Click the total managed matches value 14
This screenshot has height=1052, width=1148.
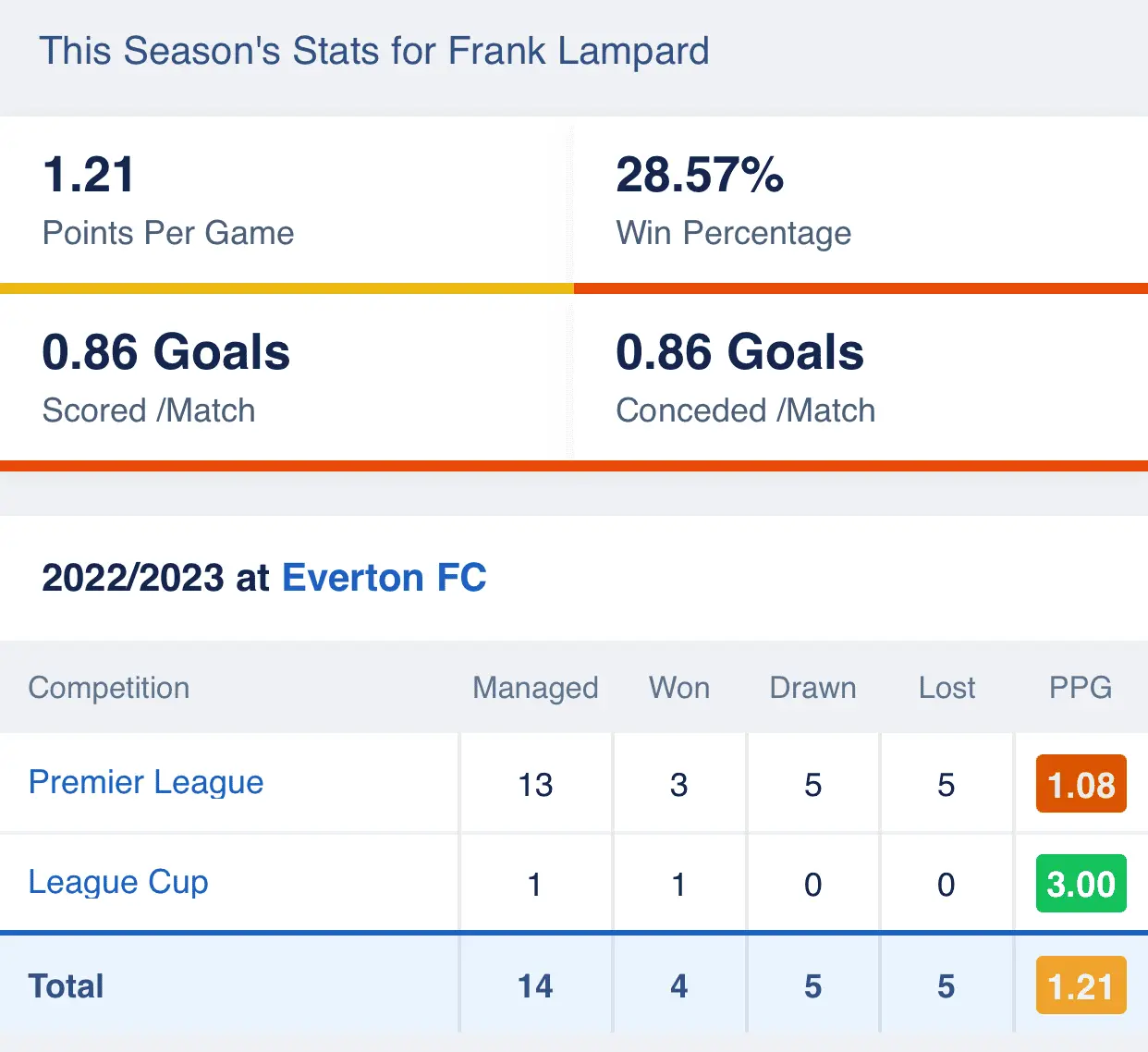click(x=535, y=986)
